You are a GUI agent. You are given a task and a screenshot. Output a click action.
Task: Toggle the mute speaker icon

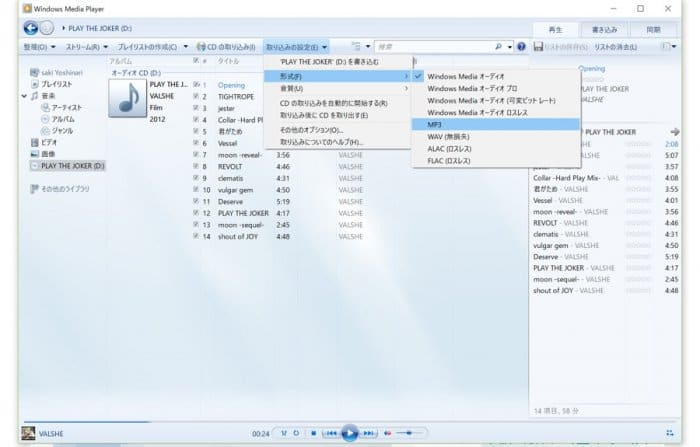(x=388, y=433)
